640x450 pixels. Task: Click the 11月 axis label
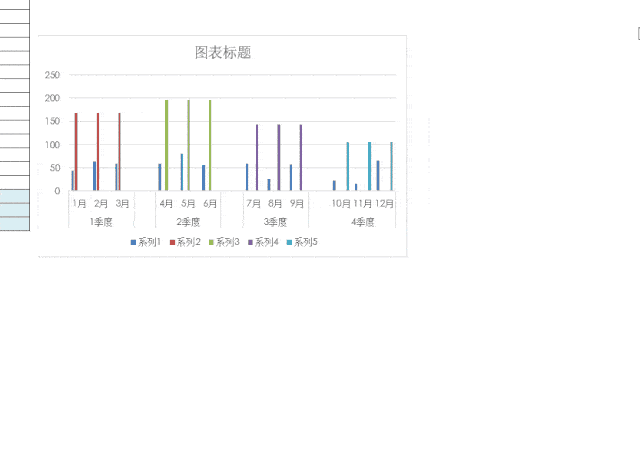[362, 203]
